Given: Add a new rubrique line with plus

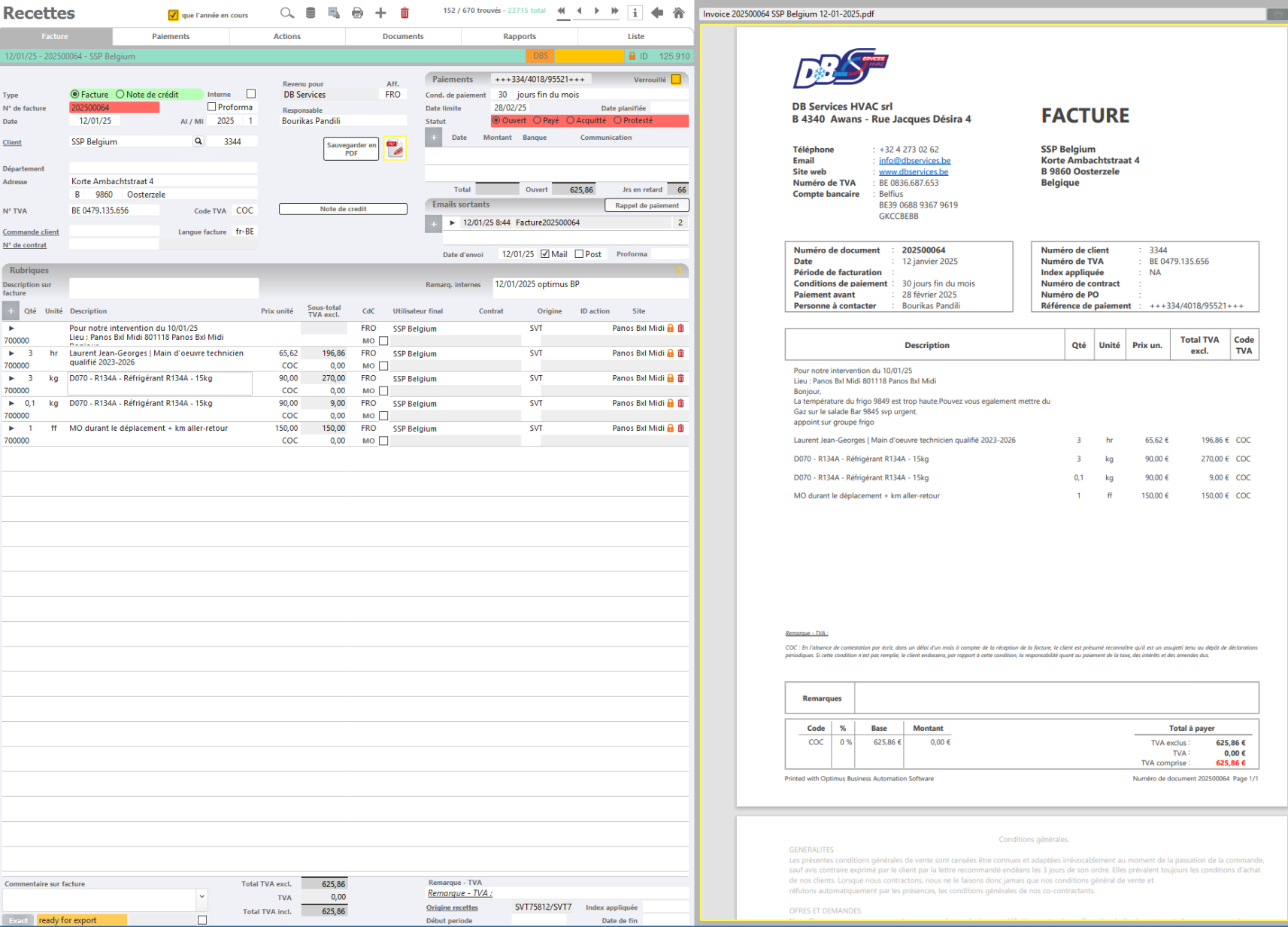Looking at the screenshot, I should (11, 311).
